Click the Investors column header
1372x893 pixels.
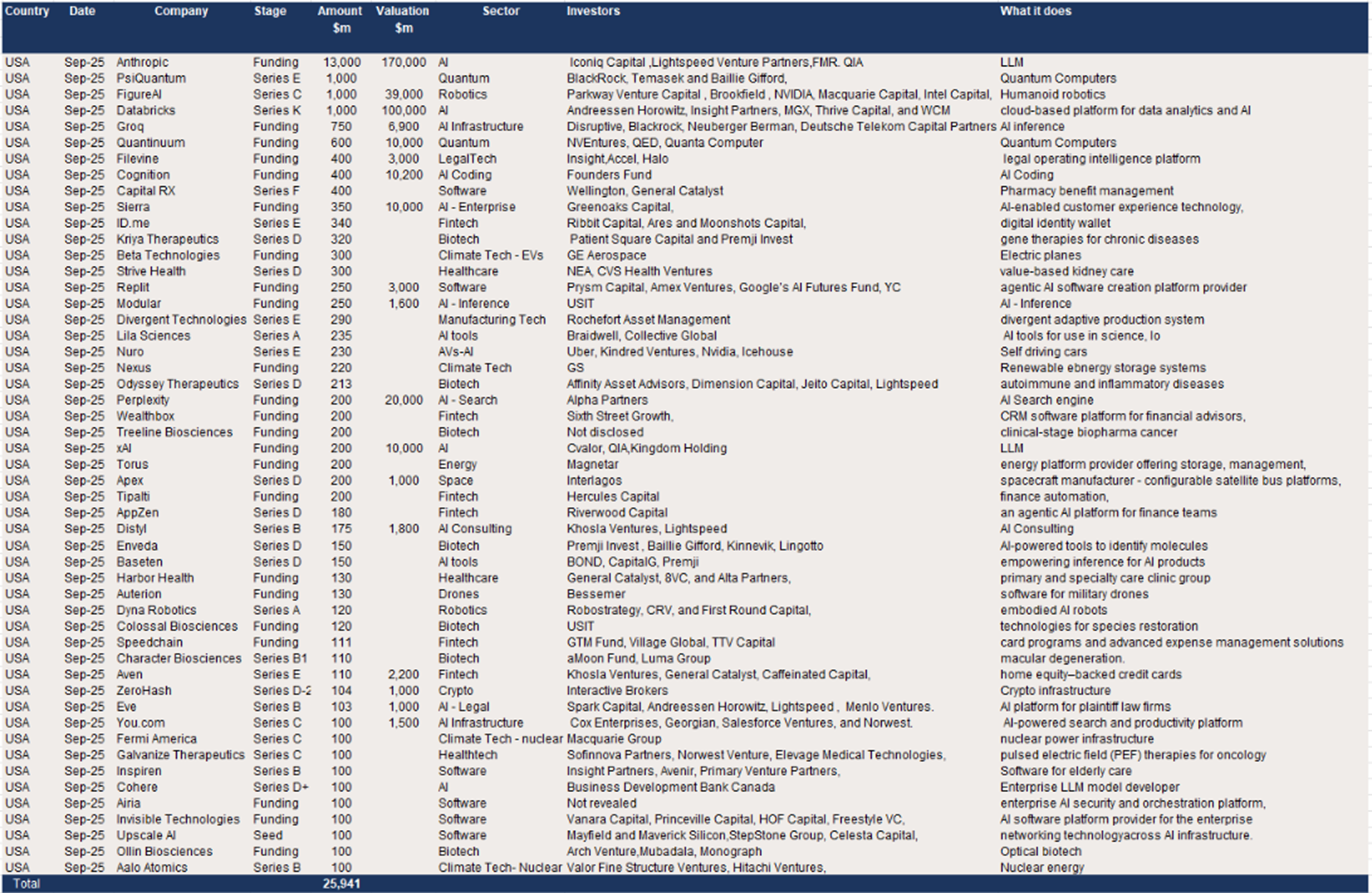coord(593,11)
